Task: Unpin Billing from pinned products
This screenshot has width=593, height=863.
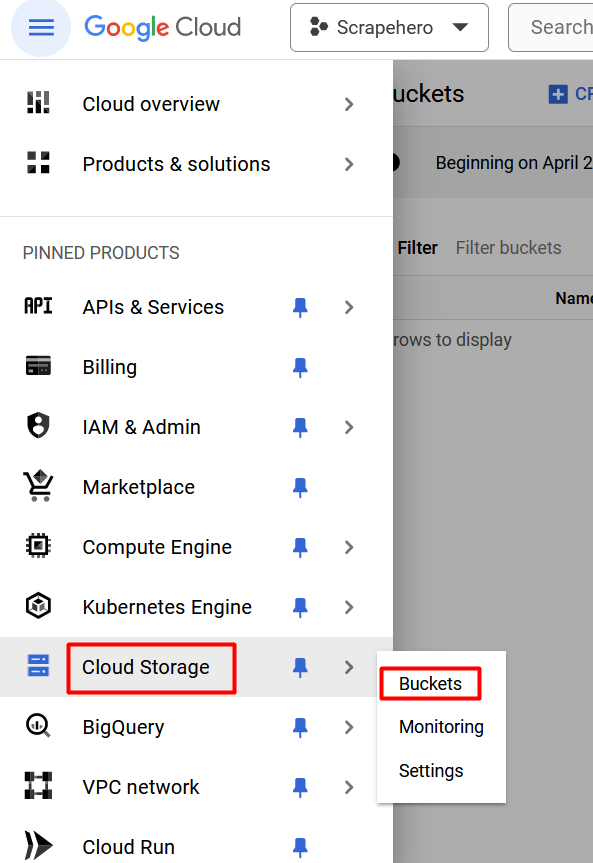Action: pos(300,367)
